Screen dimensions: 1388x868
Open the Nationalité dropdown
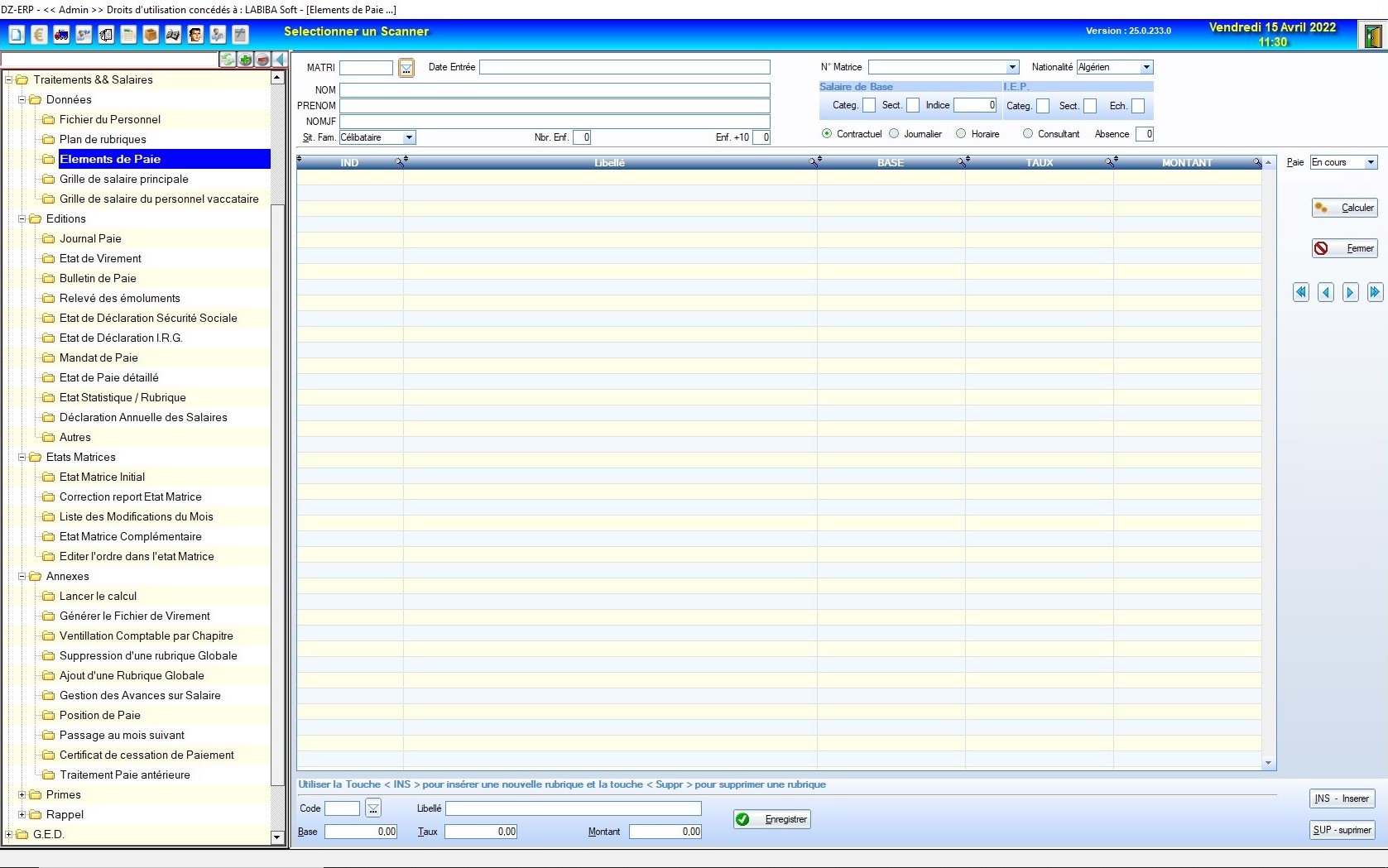(1146, 68)
